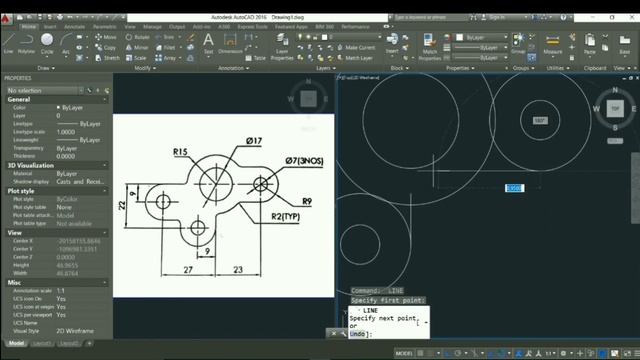The width and height of the screenshot is (640, 360).
Task: Collapse the 3D Visualization section
Action: [104, 165]
